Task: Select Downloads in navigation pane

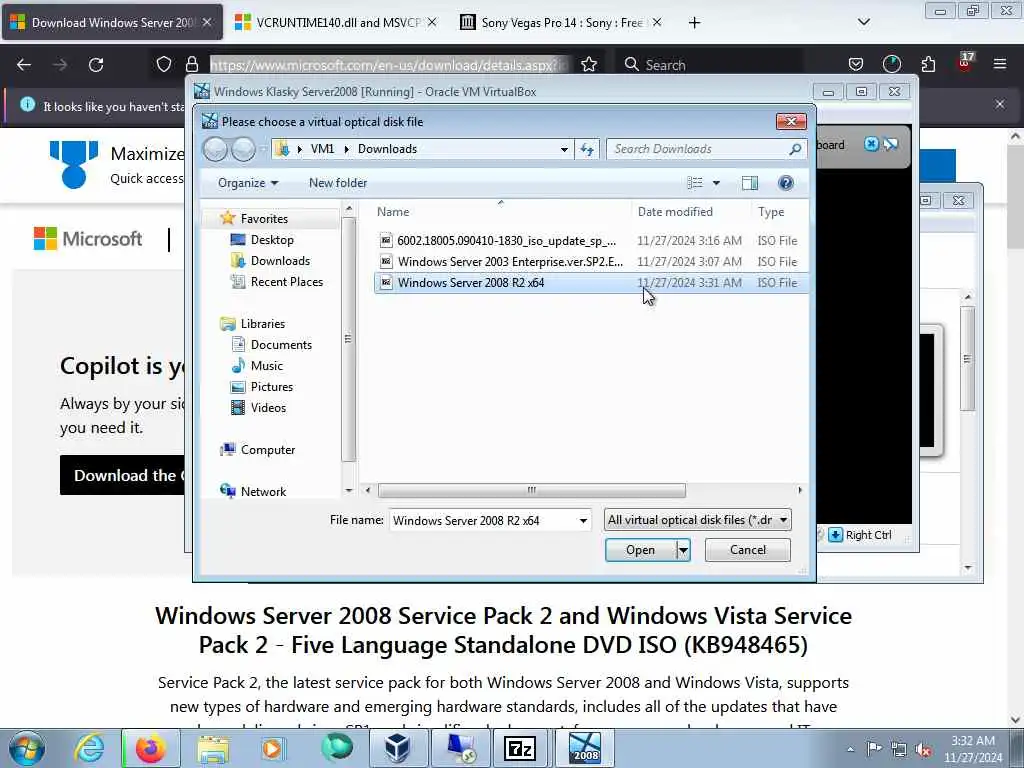Action: coord(280,261)
